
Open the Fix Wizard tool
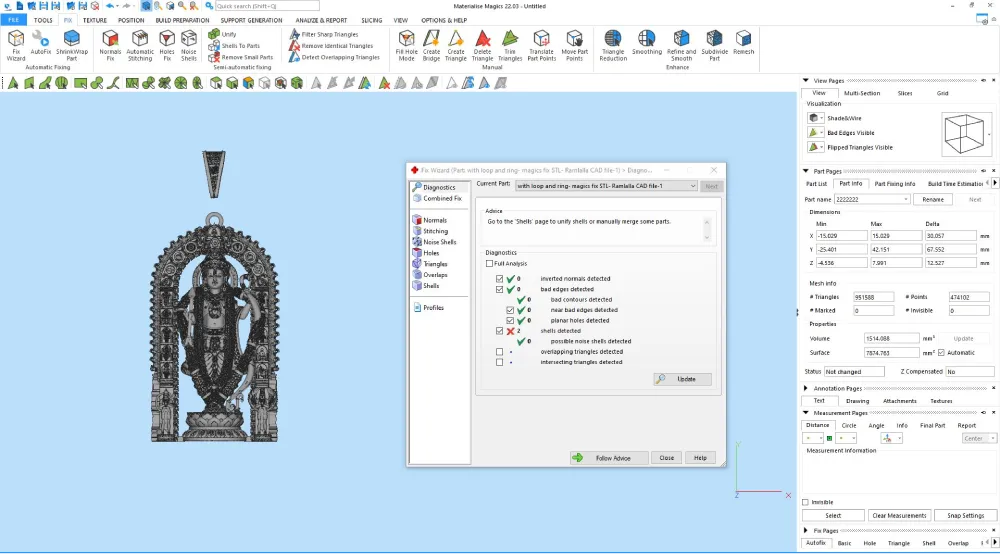tap(16, 45)
